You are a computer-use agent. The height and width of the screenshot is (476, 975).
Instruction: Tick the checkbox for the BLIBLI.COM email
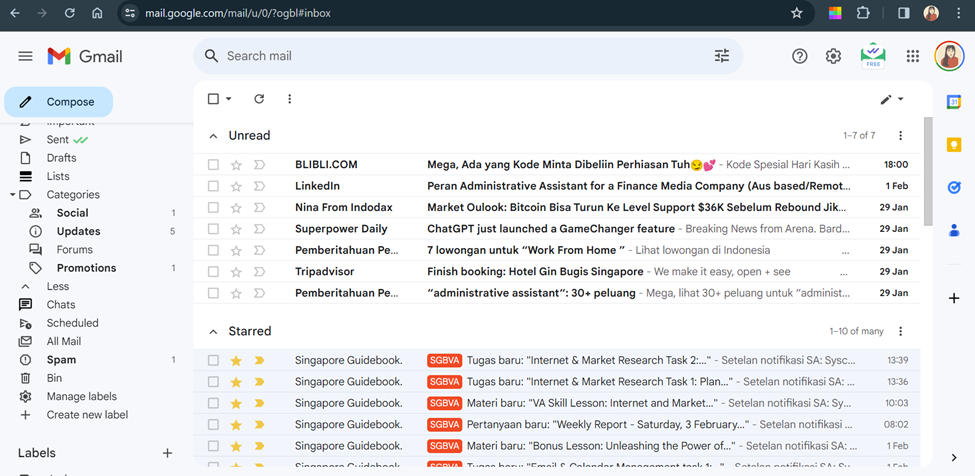213,165
